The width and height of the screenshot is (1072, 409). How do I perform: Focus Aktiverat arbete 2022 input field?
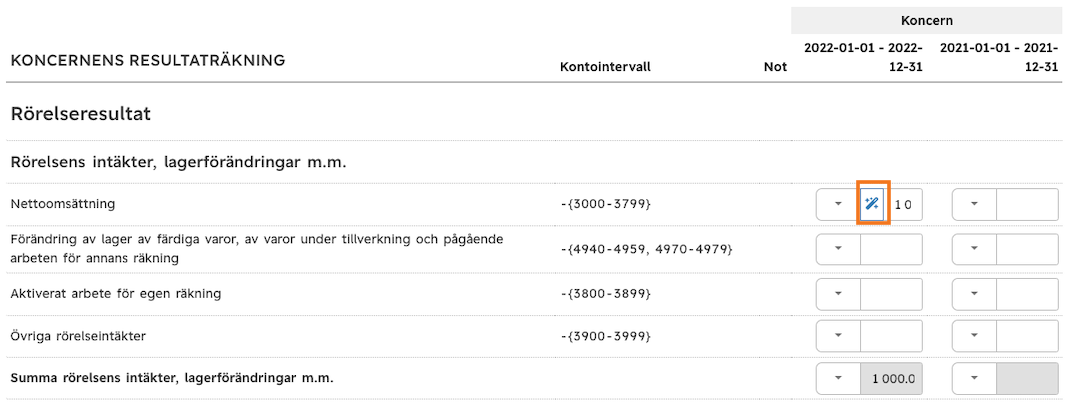click(891, 294)
